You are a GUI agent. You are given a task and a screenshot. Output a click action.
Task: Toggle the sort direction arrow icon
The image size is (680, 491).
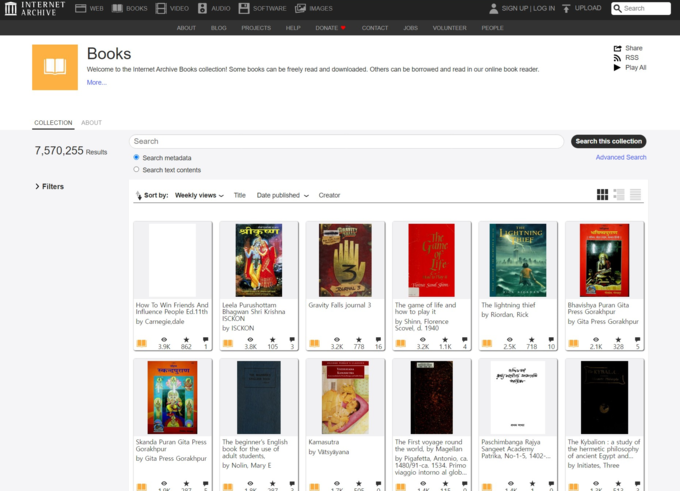(139, 196)
